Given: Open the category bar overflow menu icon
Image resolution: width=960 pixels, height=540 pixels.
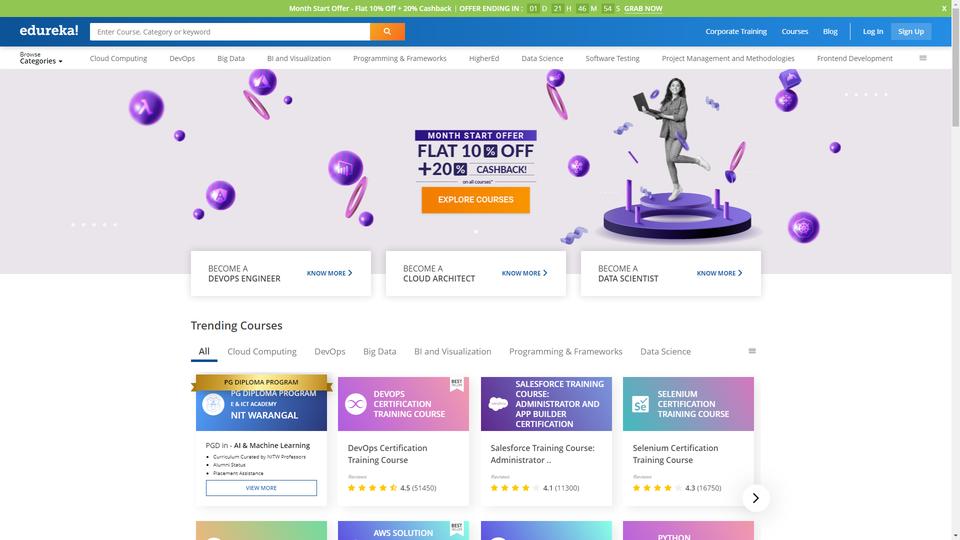Looking at the screenshot, I should 923,58.
